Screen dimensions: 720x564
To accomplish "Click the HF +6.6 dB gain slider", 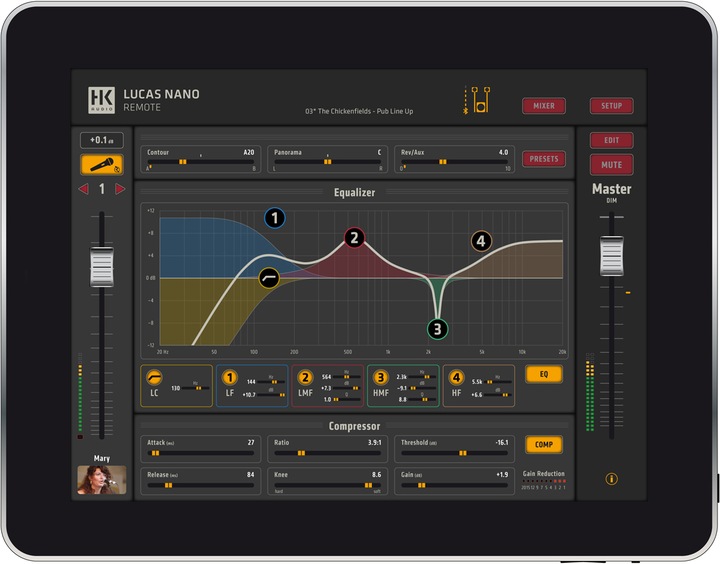I will pos(498,395).
